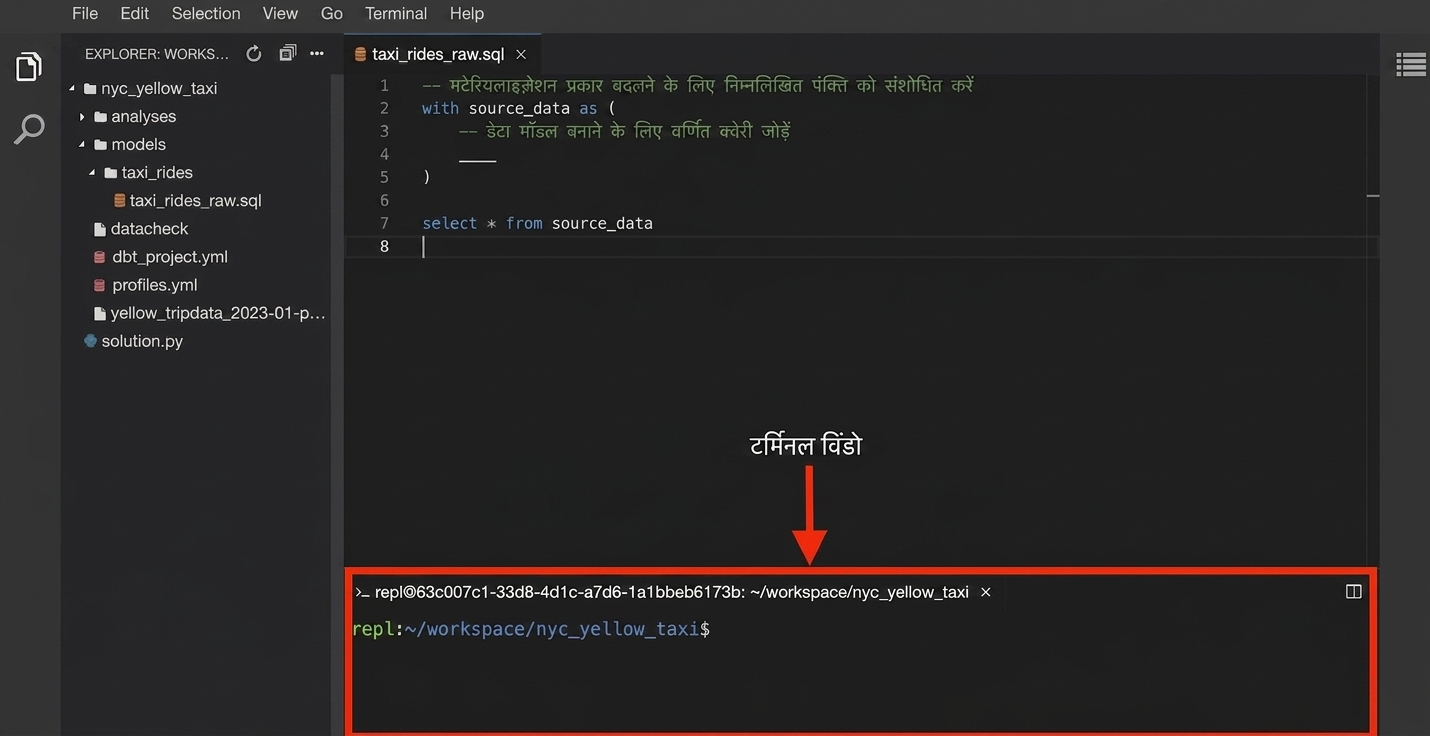Viewport: 1430px width, 736px height.
Task: Click the analyses folder icon
Action: click(x=100, y=116)
